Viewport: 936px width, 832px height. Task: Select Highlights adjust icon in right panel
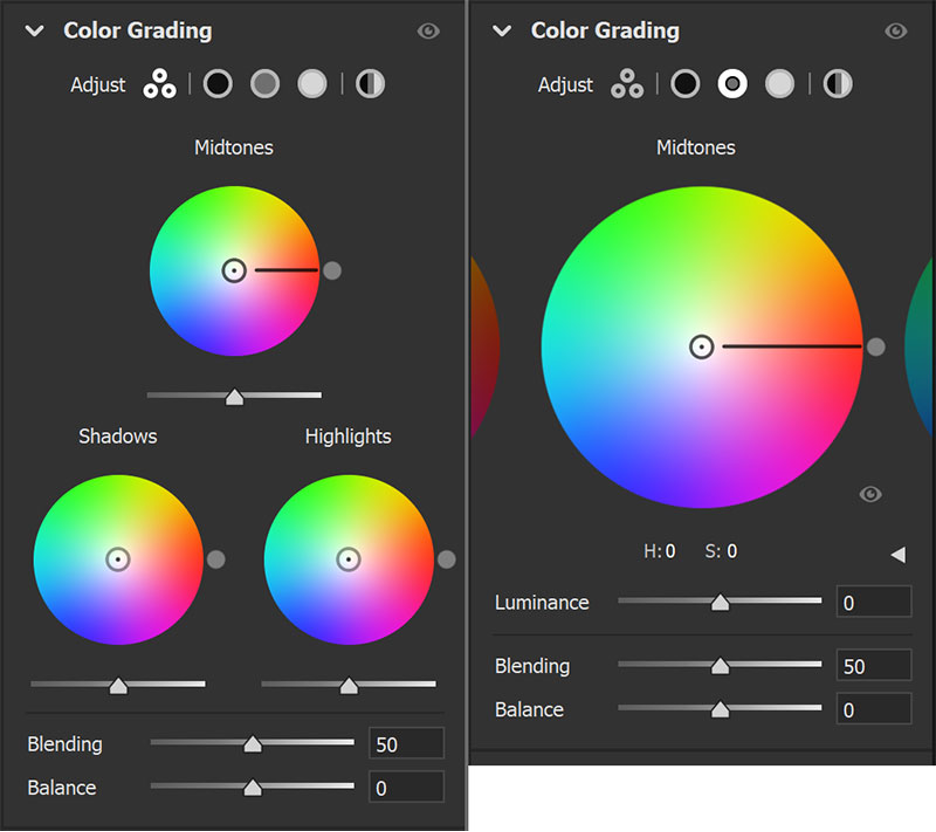pyautogui.click(x=780, y=84)
